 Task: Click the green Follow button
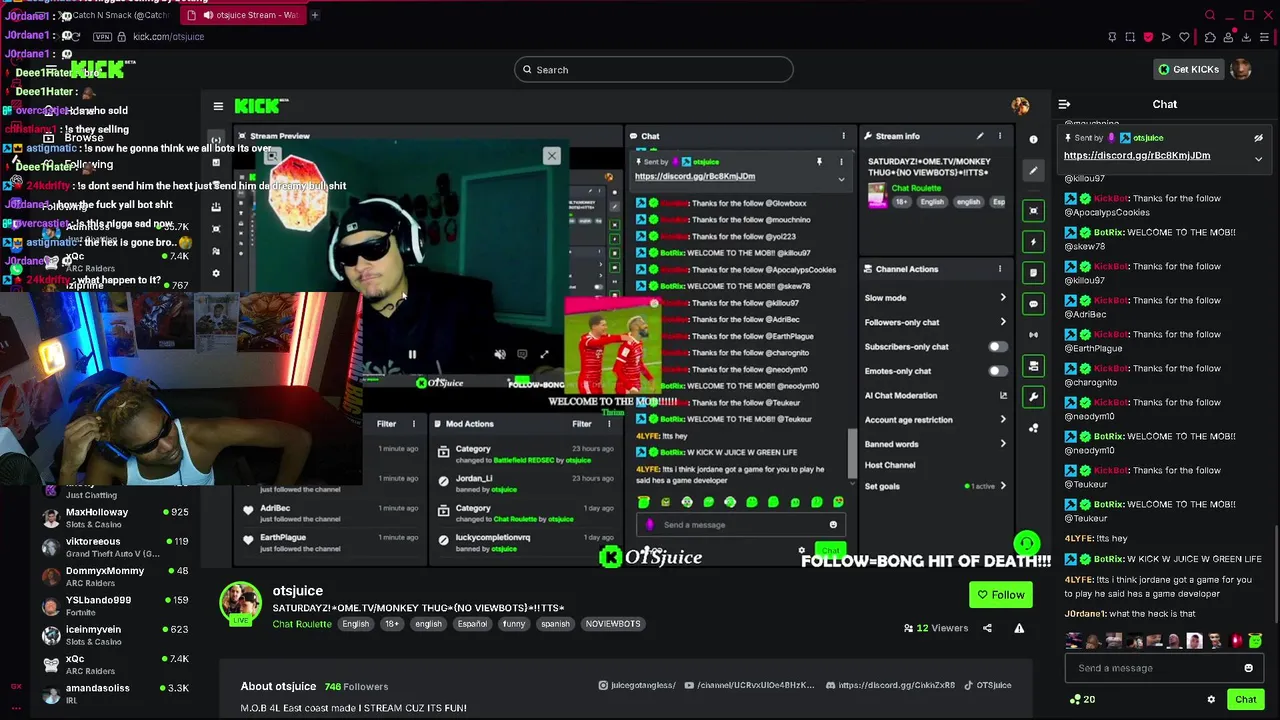pos(1000,595)
